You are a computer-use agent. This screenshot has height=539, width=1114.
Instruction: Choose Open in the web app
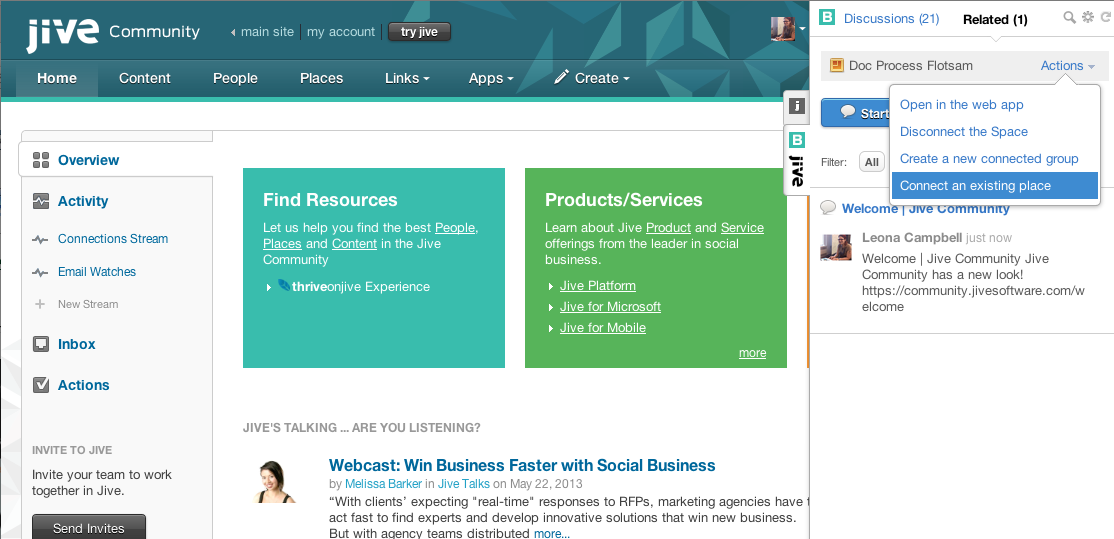coord(962,104)
